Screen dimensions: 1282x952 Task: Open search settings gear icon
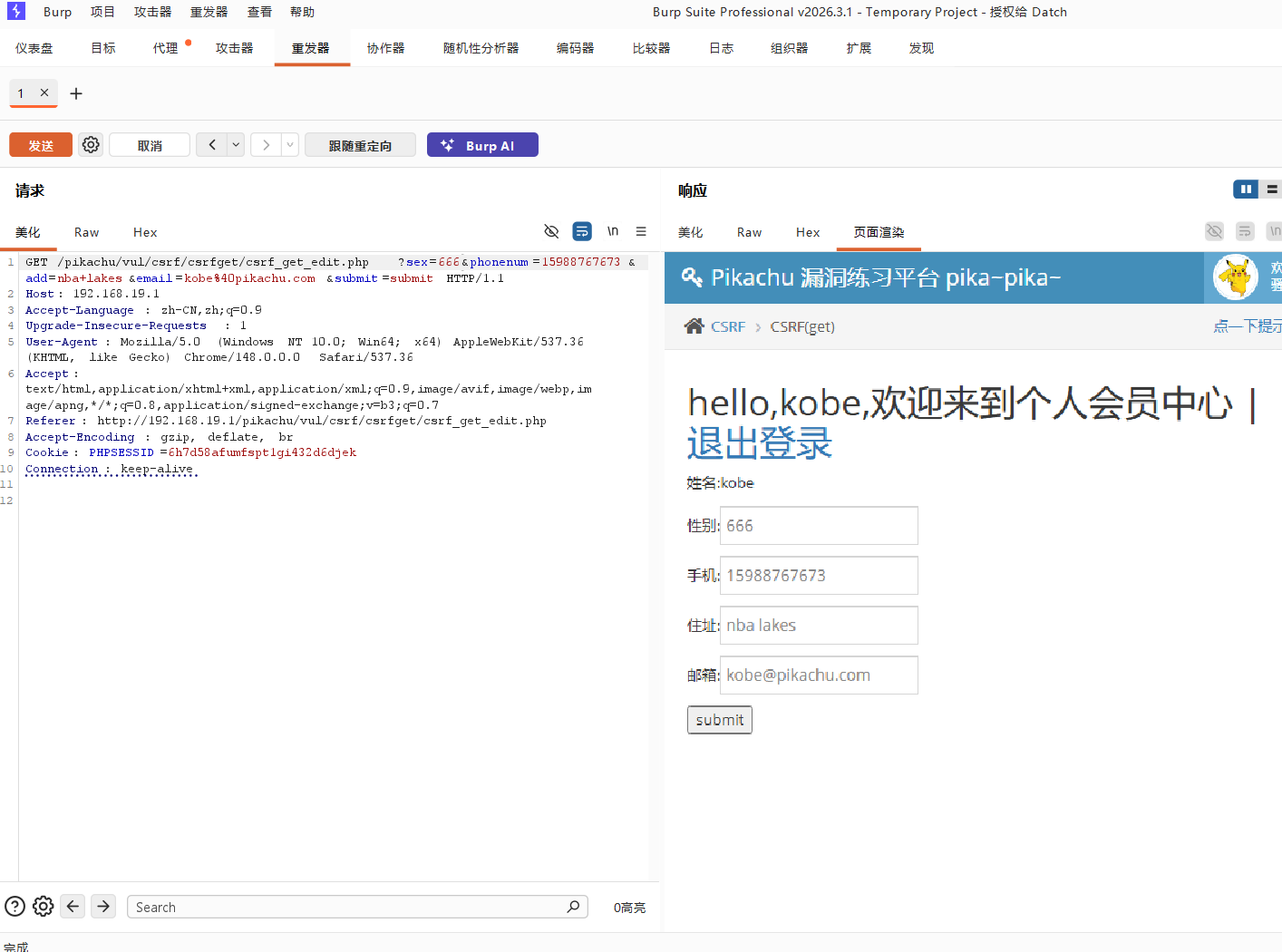[44, 906]
